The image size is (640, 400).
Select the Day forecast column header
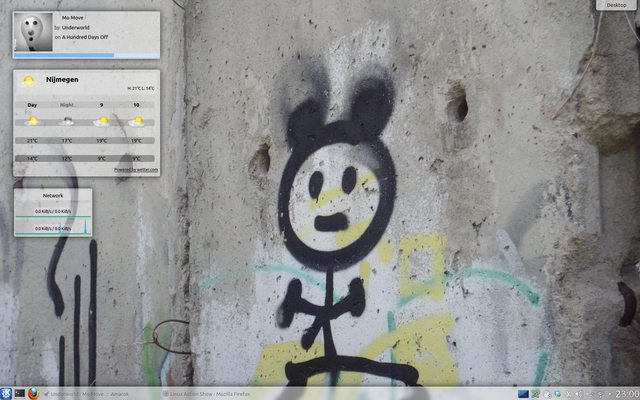[x=32, y=105]
